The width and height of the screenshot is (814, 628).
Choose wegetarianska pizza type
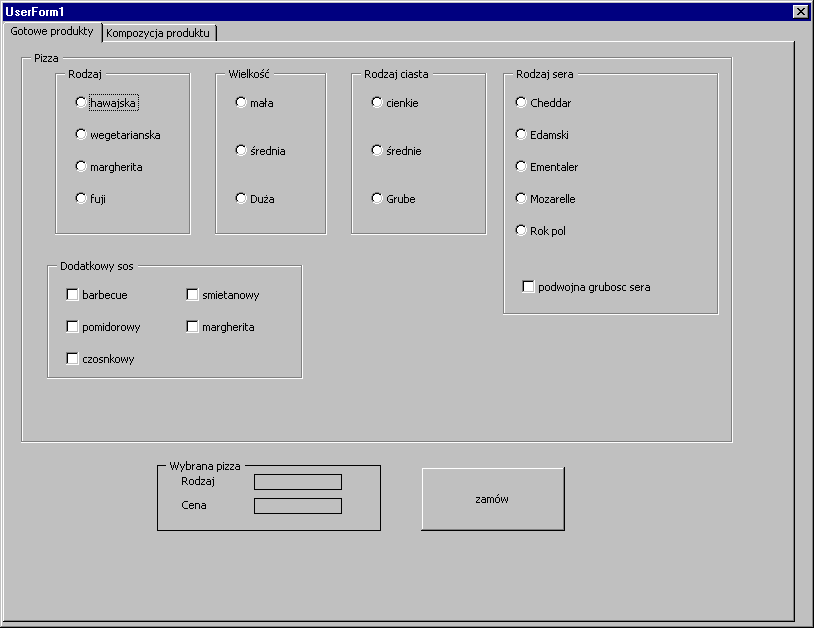point(81,134)
